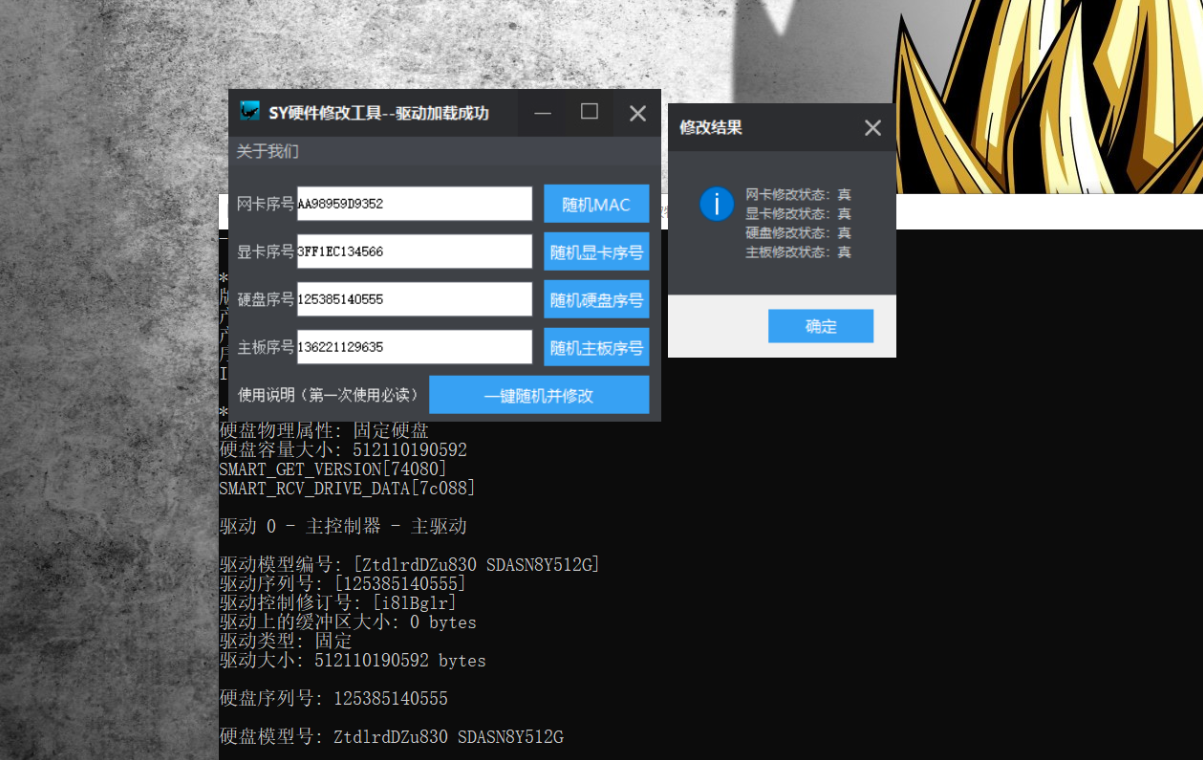This screenshot has width=1203, height=760.
Task: Open the 关于我们 menu
Action: [267, 152]
